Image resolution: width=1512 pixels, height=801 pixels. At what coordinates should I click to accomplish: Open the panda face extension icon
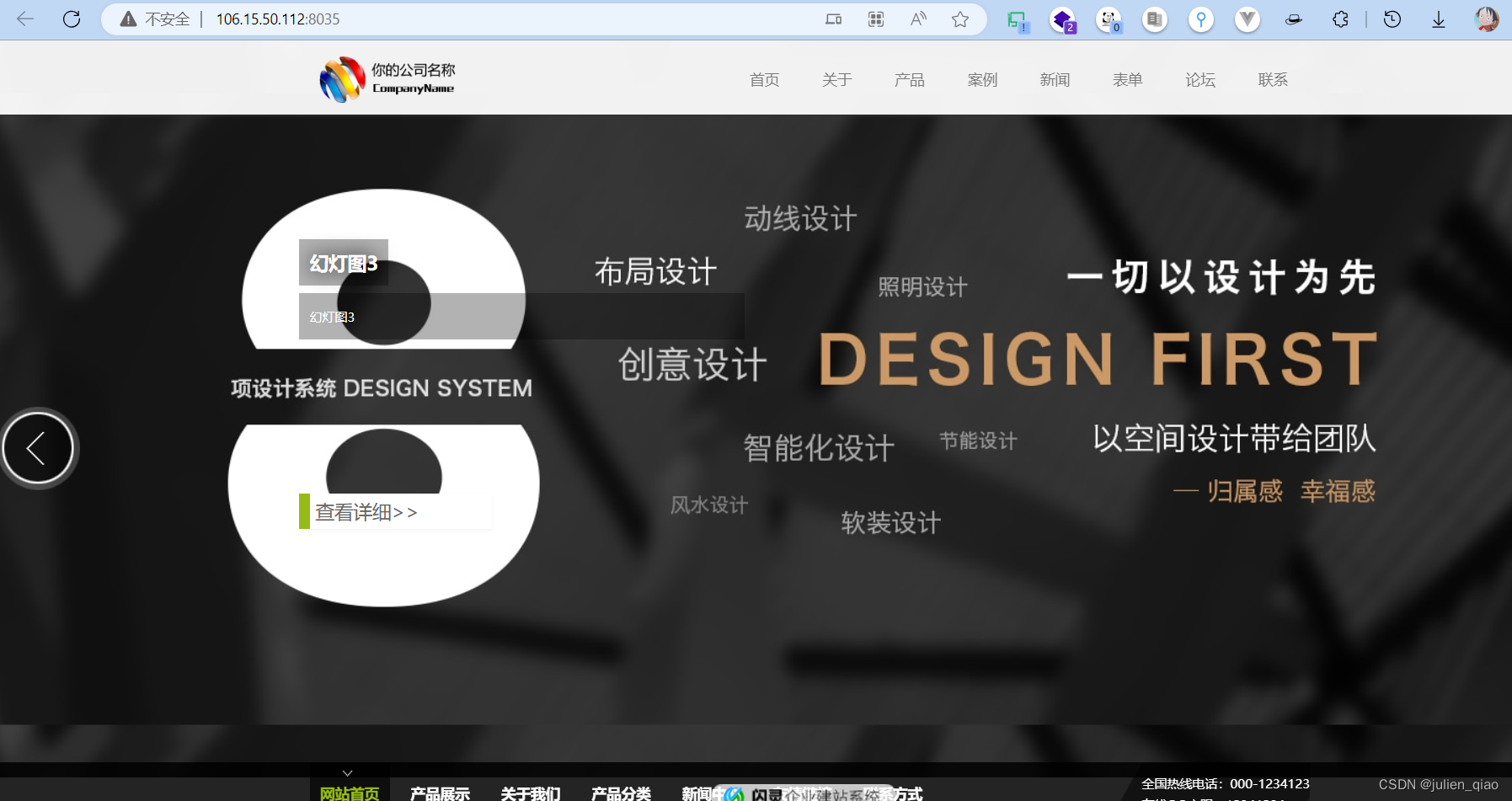click(1109, 19)
